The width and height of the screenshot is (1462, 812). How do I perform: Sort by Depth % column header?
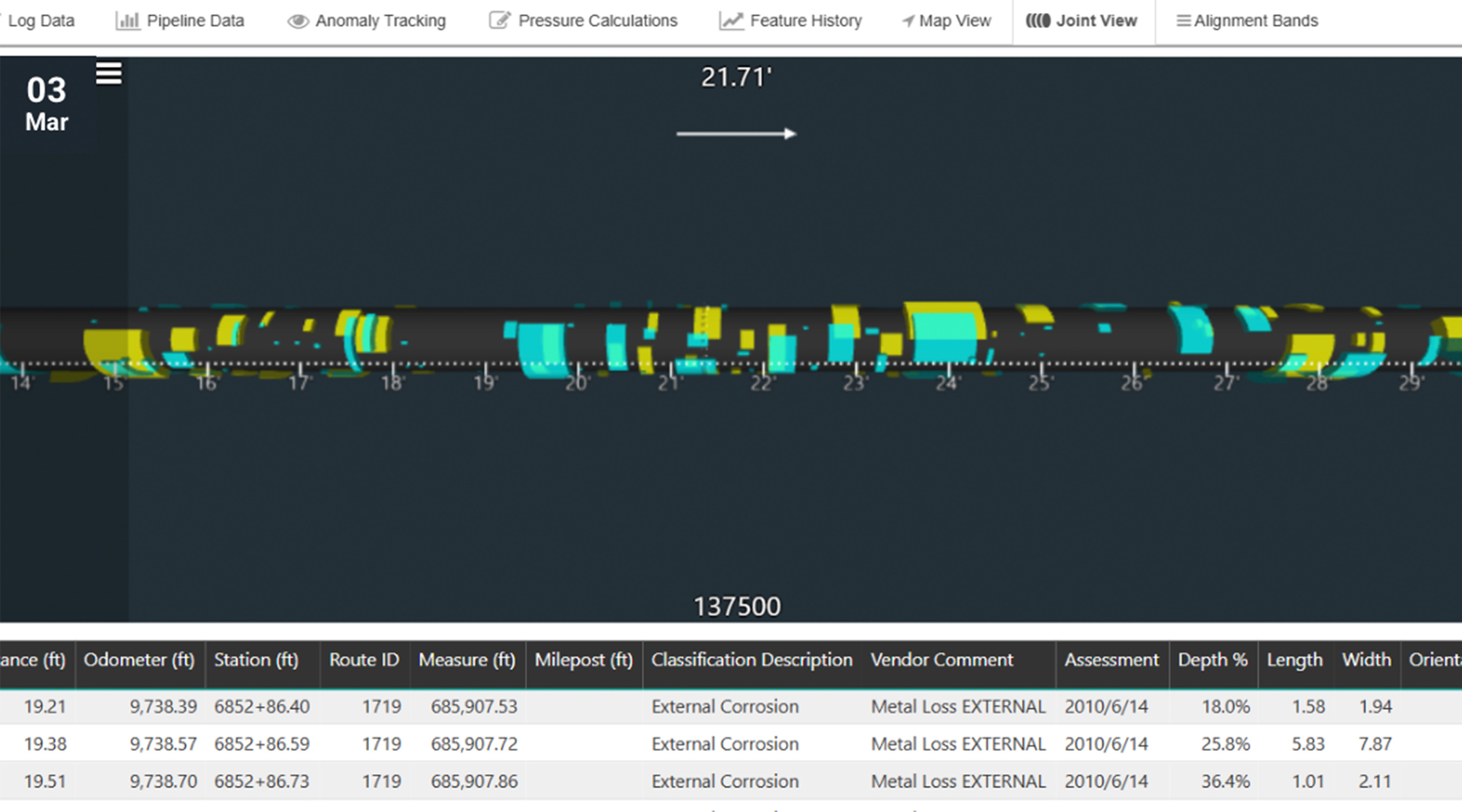pos(1212,660)
